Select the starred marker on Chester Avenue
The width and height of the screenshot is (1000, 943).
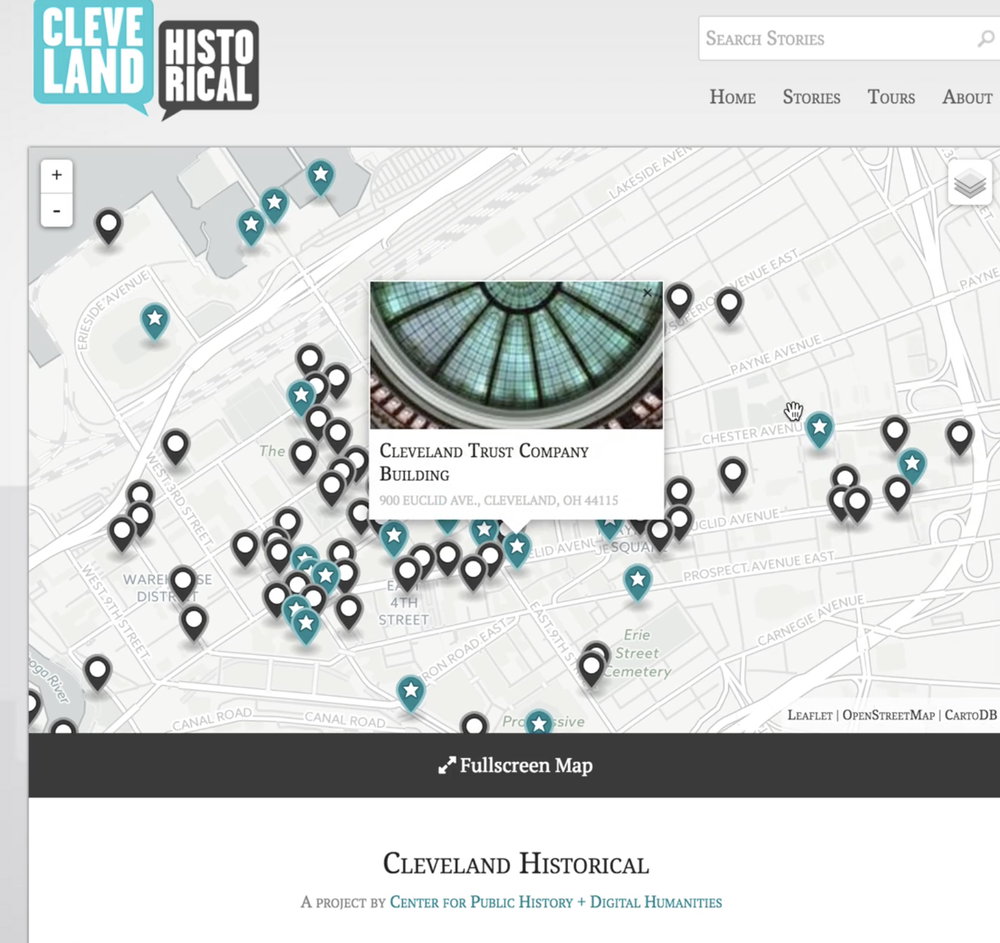pos(820,429)
